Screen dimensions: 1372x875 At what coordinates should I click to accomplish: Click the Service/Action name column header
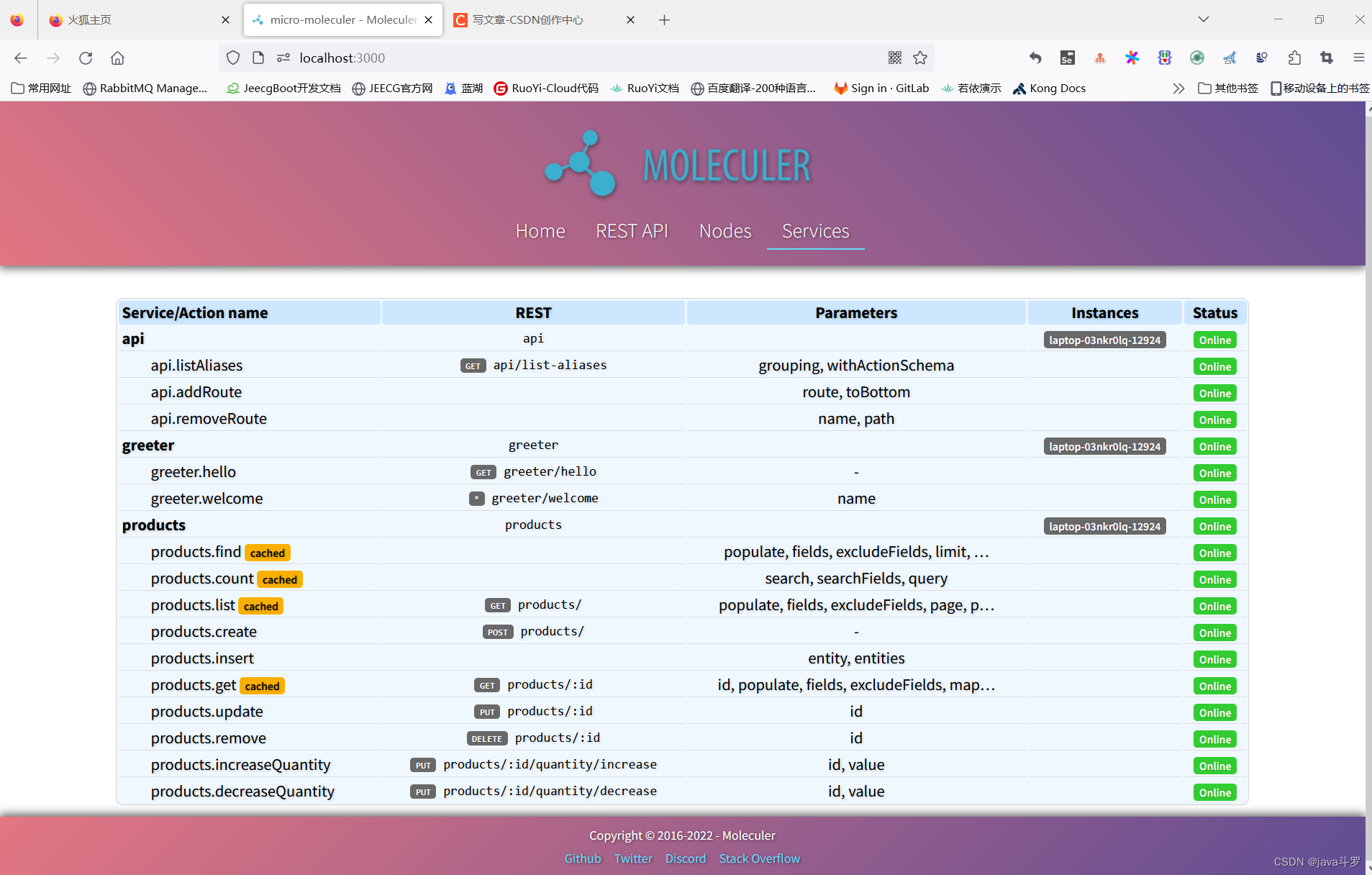pyautogui.click(x=249, y=313)
